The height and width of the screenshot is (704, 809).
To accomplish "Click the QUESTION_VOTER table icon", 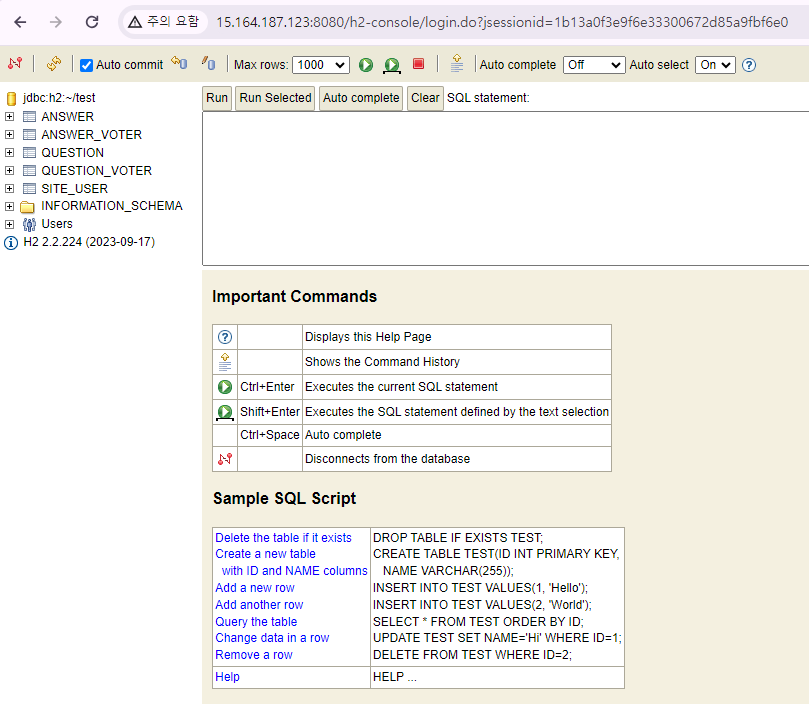I will click(29, 171).
